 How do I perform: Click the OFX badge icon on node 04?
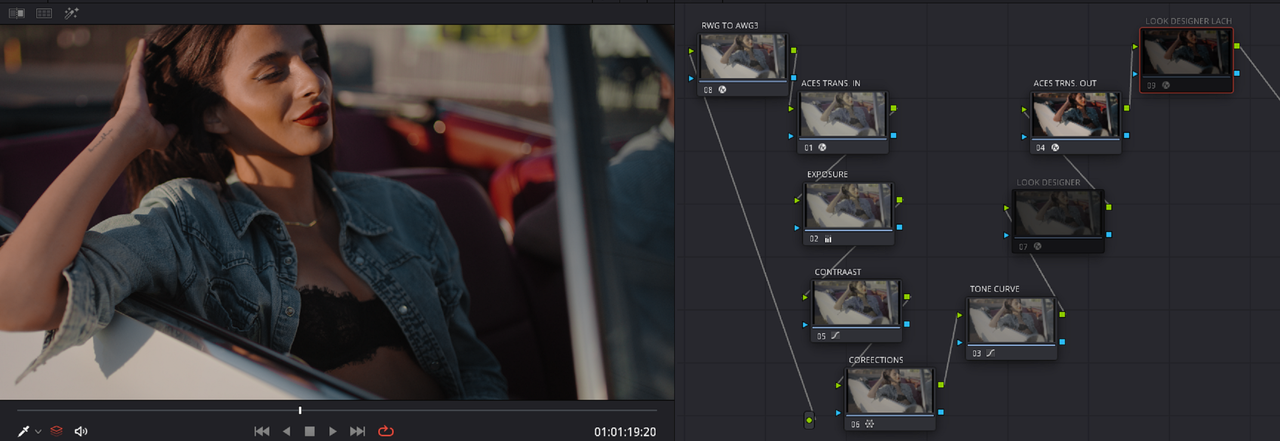(1054, 147)
